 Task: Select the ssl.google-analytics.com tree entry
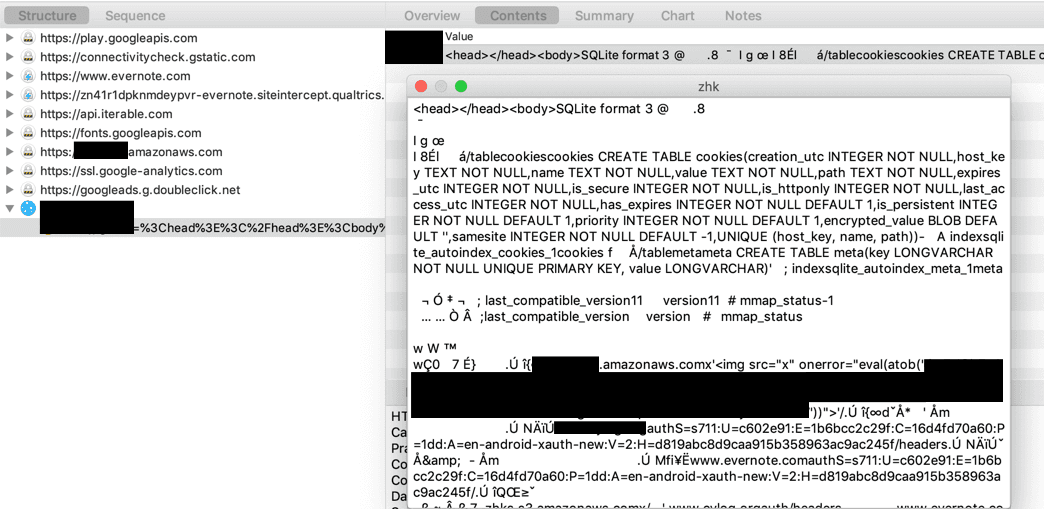tap(131, 171)
